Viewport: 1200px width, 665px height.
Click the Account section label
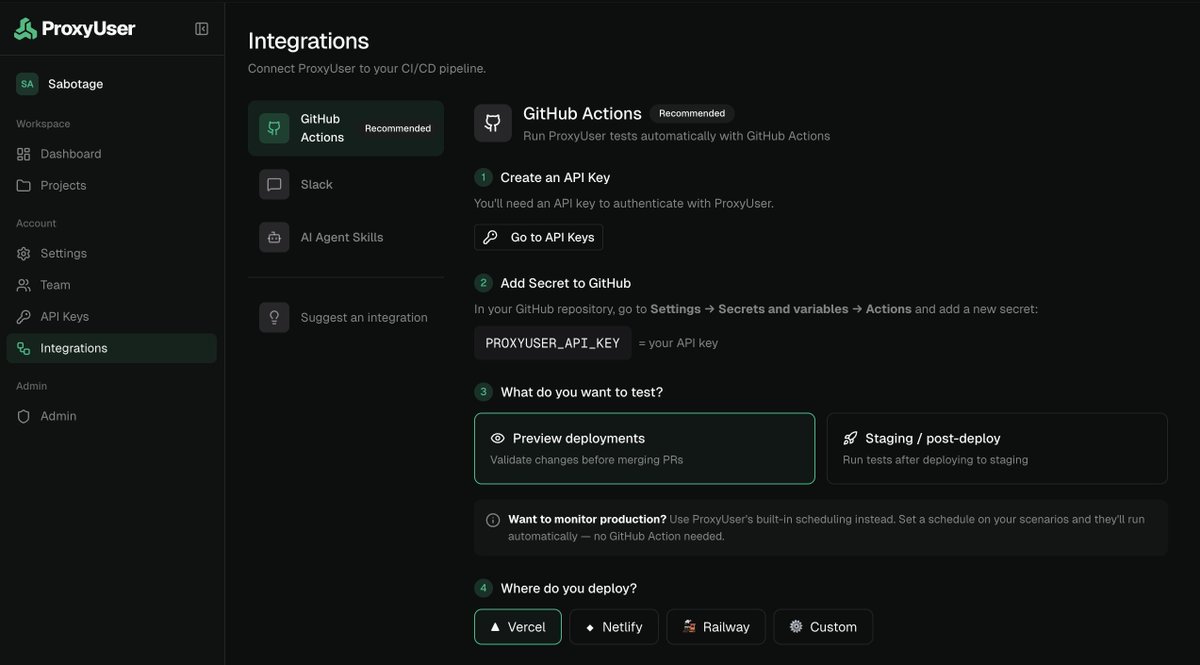click(36, 223)
